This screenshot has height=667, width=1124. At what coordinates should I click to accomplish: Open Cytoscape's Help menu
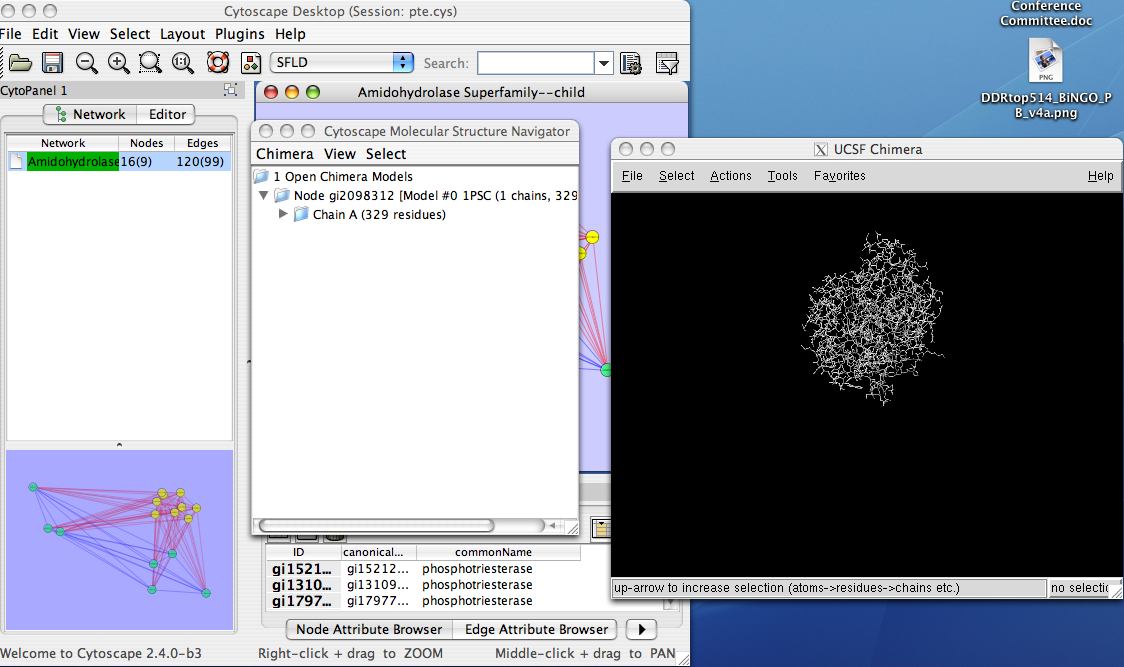pyautogui.click(x=290, y=34)
